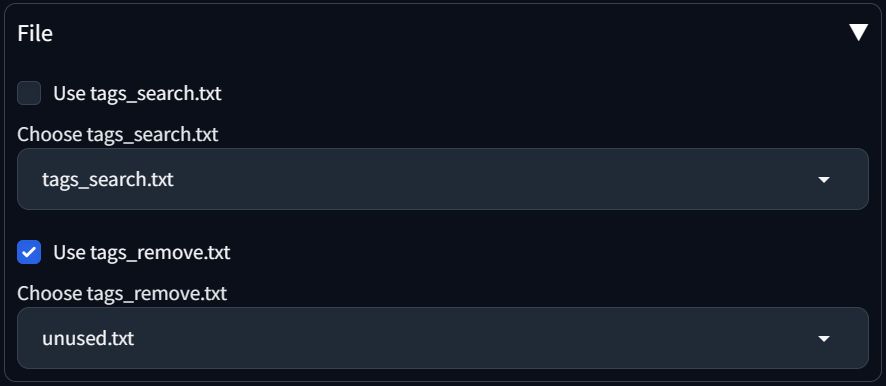Click the blue checkmark icon for tags_remove.txt

29,252
